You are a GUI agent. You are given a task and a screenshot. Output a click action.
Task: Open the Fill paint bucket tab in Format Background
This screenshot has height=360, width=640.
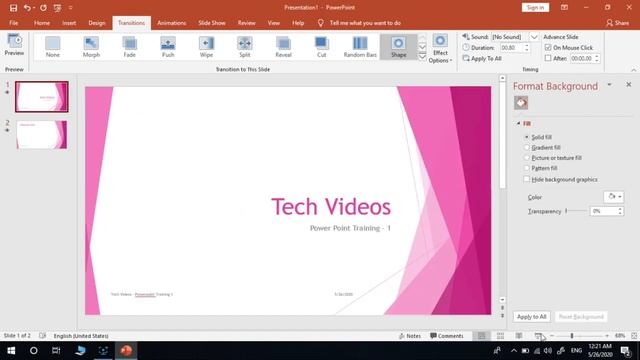coord(521,103)
